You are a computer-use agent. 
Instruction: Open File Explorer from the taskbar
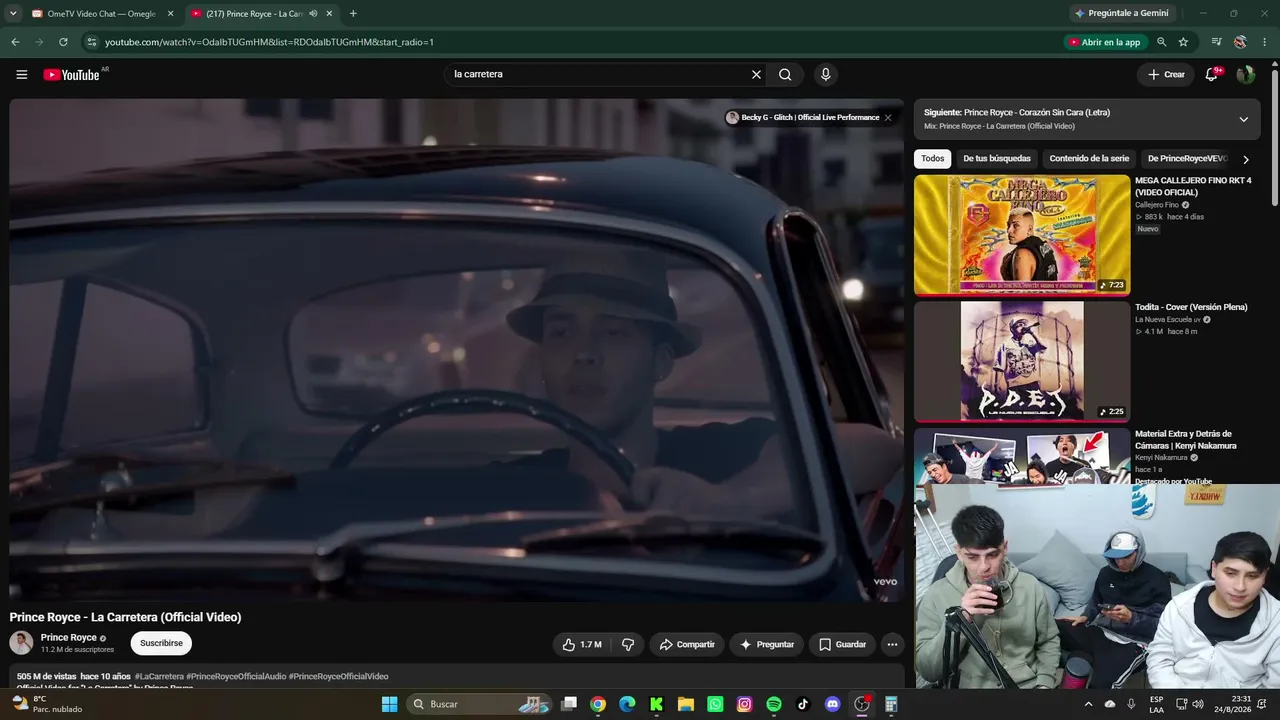(686, 704)
